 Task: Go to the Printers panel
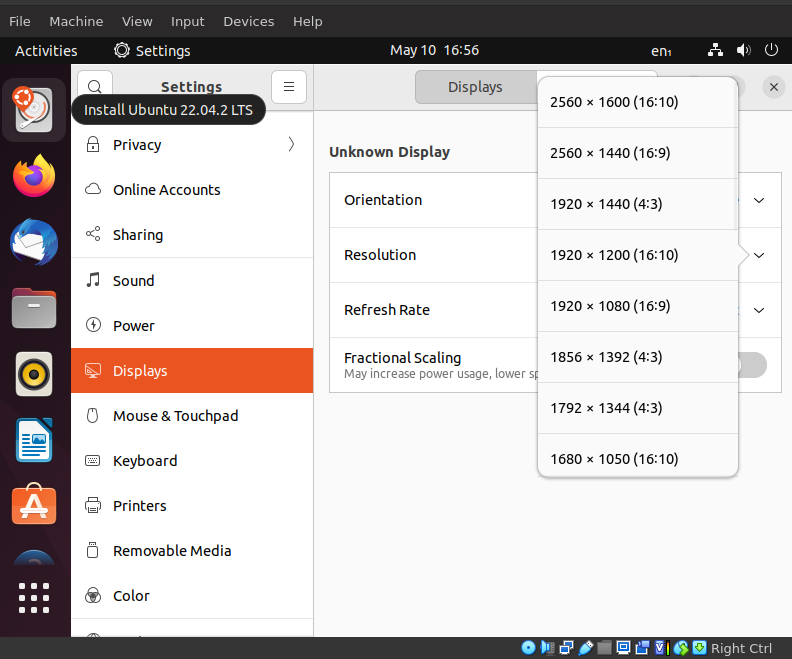[192, 505]
